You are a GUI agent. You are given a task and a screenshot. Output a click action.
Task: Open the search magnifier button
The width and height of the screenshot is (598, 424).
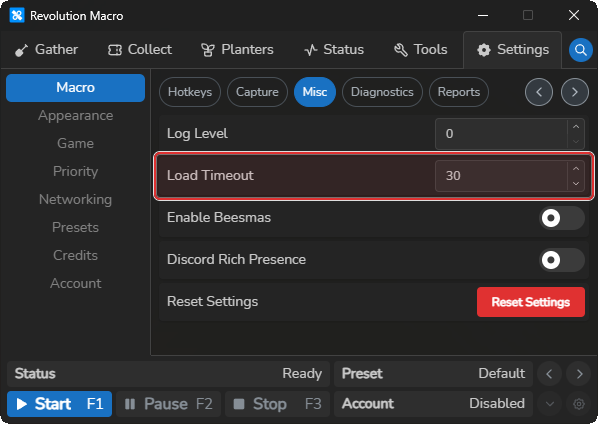point(580,50)
